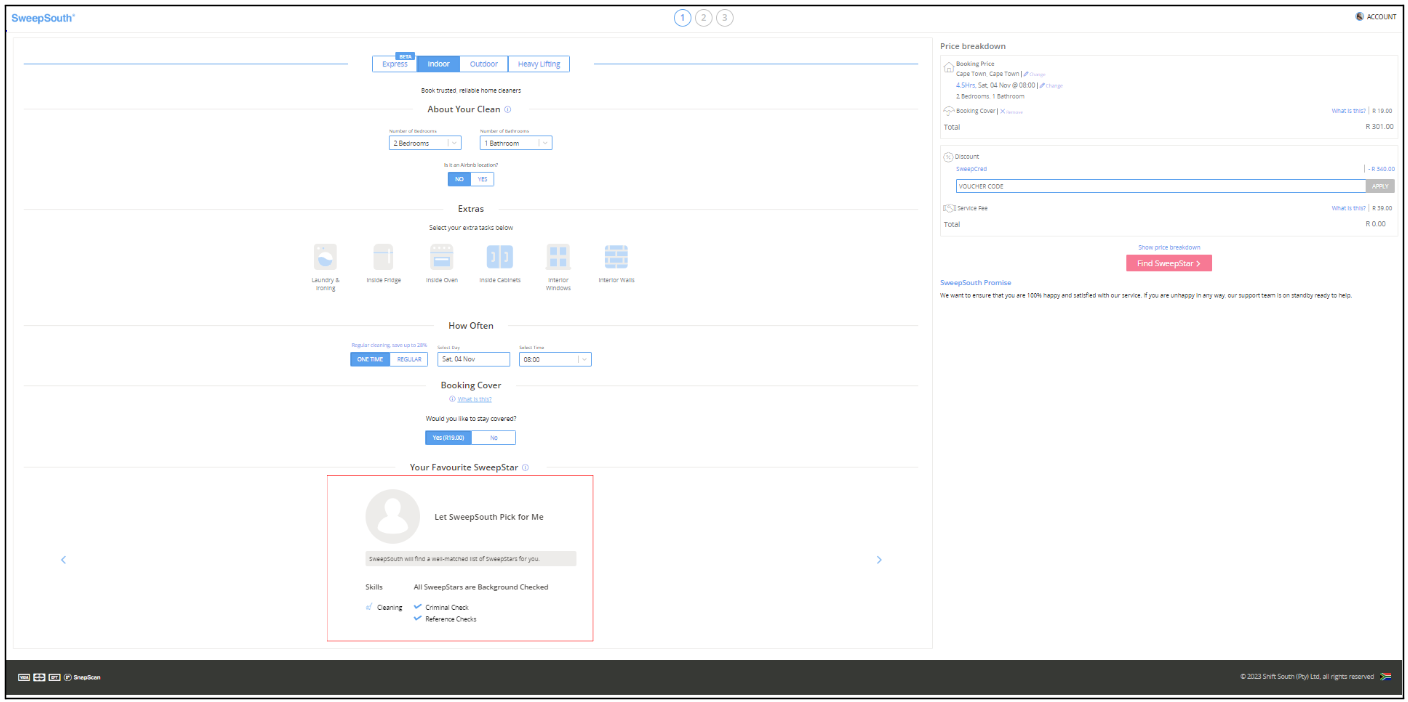Click What is this? under Booking Cover heading
The width and height of the screenshot is (1408, 702).
click(x=474, y=399)
